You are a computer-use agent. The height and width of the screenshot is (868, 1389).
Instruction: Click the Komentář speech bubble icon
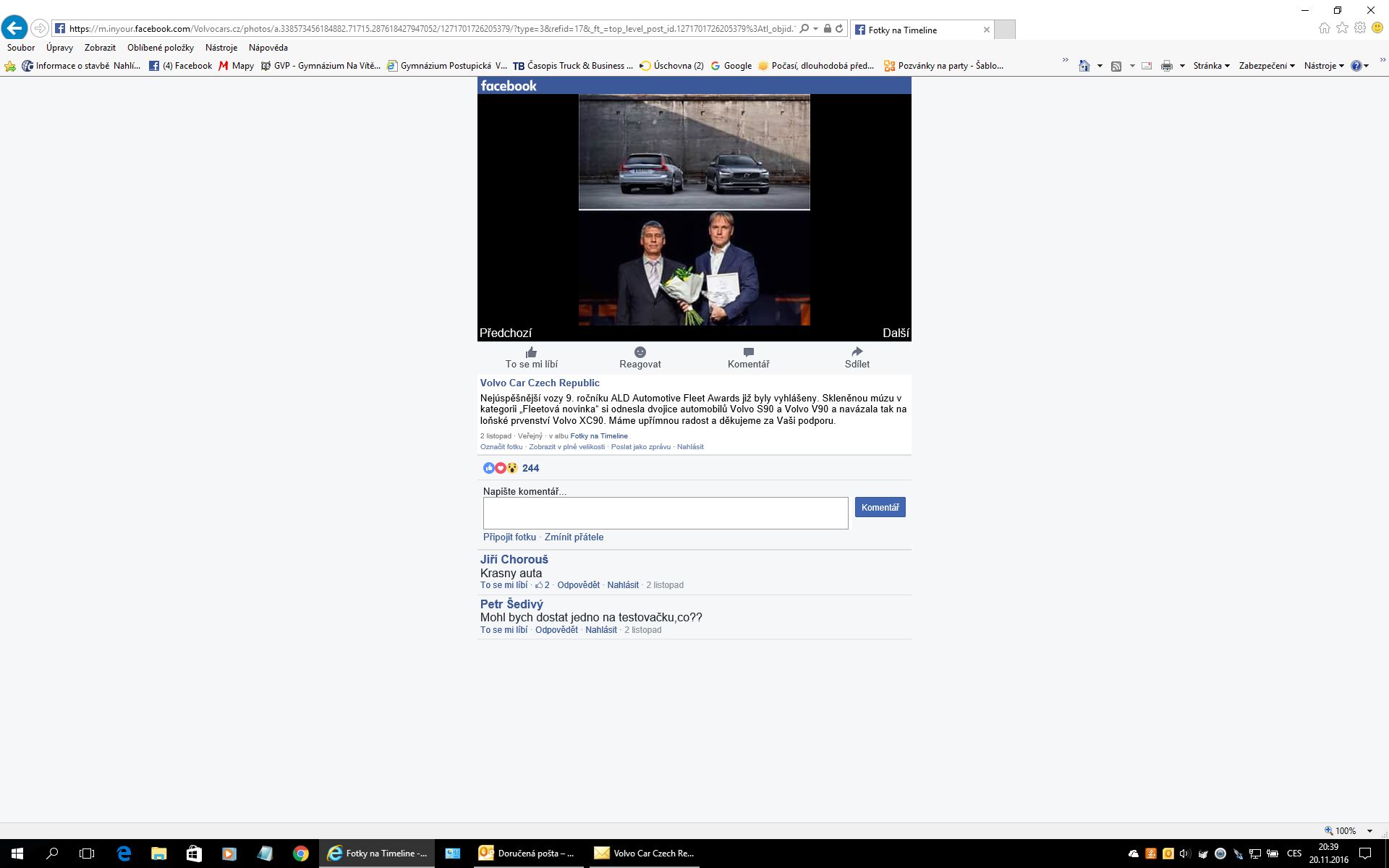[749, 352]
